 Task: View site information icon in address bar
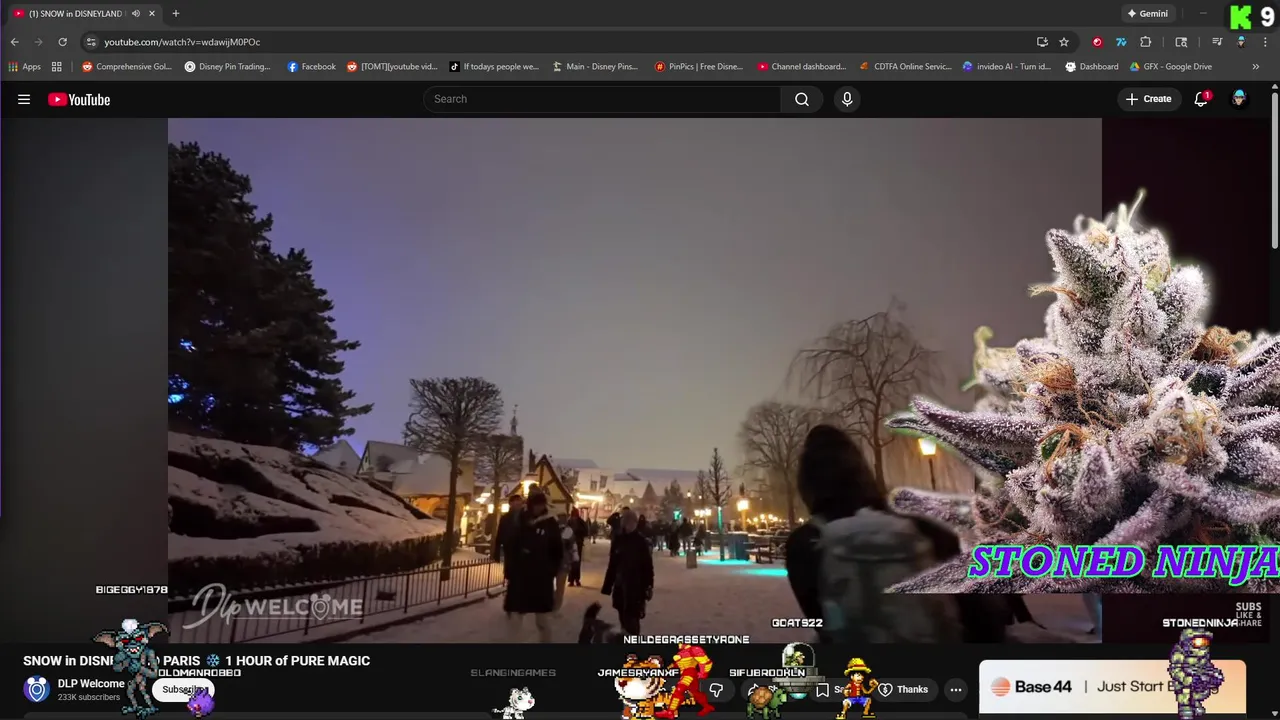[x=91, y=42]
